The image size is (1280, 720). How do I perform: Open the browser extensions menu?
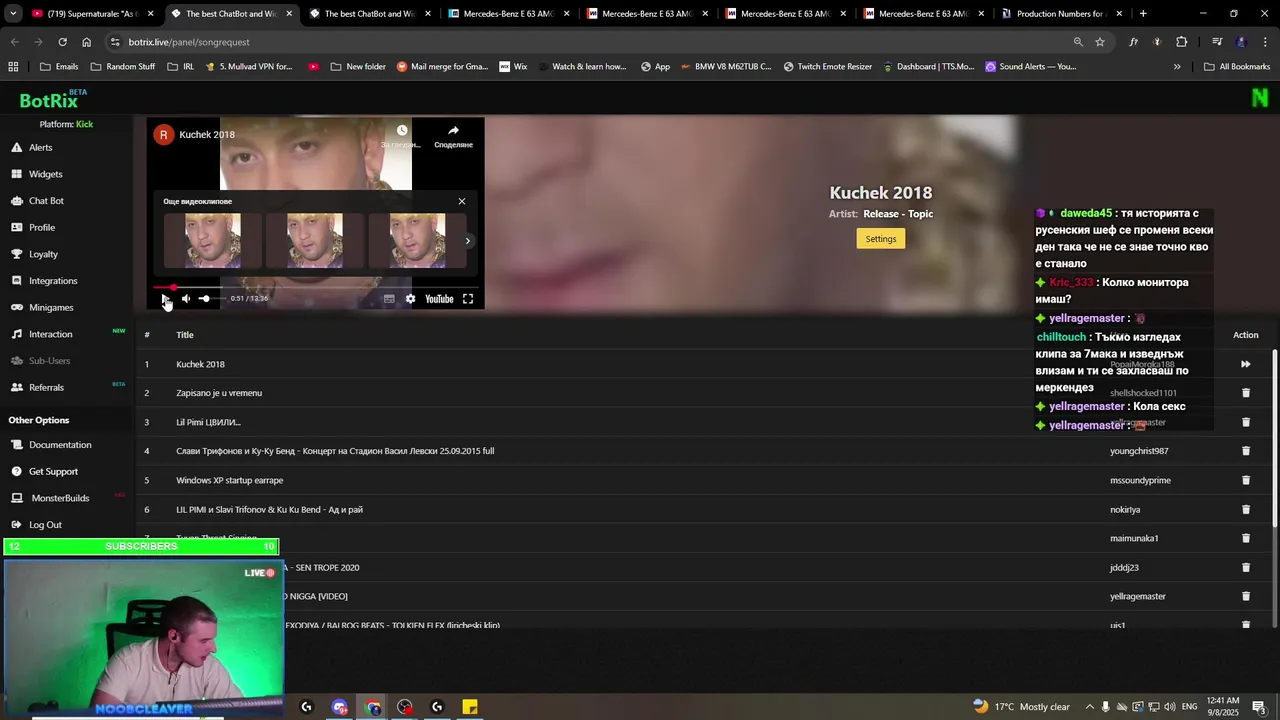[1182, 42]
